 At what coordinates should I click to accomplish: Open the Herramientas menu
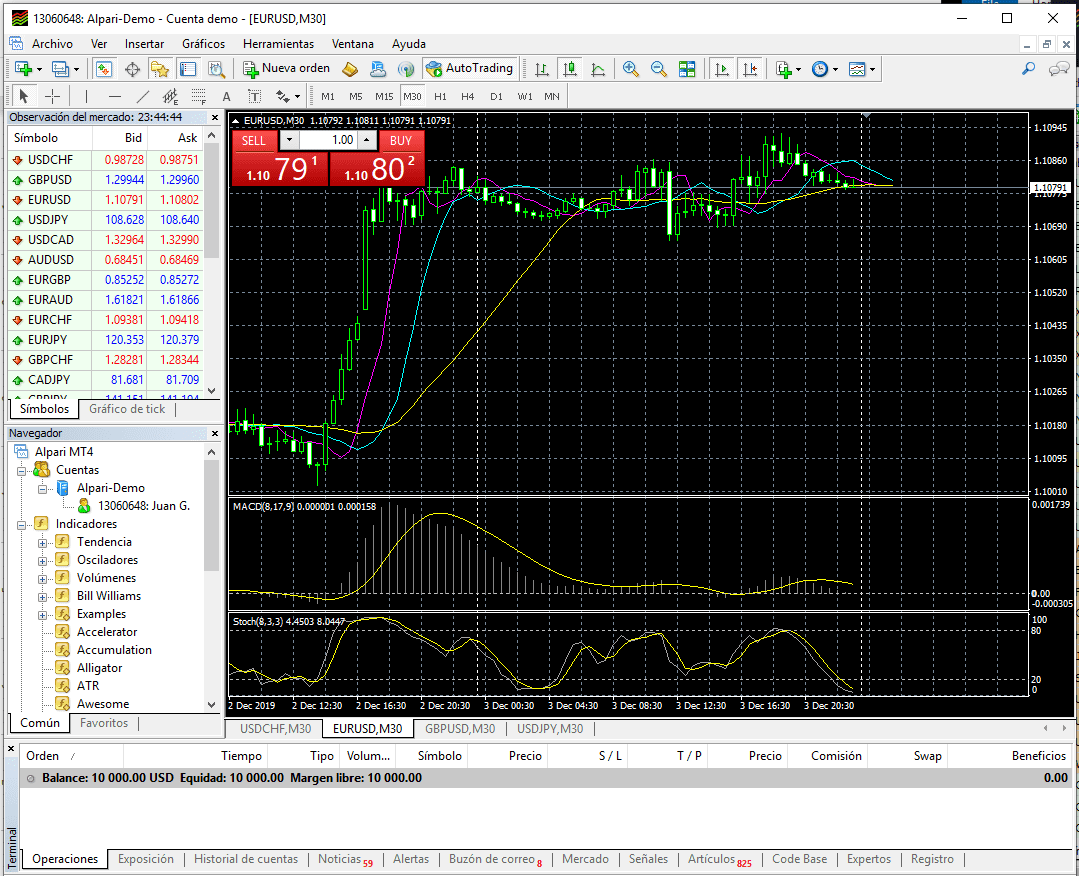click(278, 44)
